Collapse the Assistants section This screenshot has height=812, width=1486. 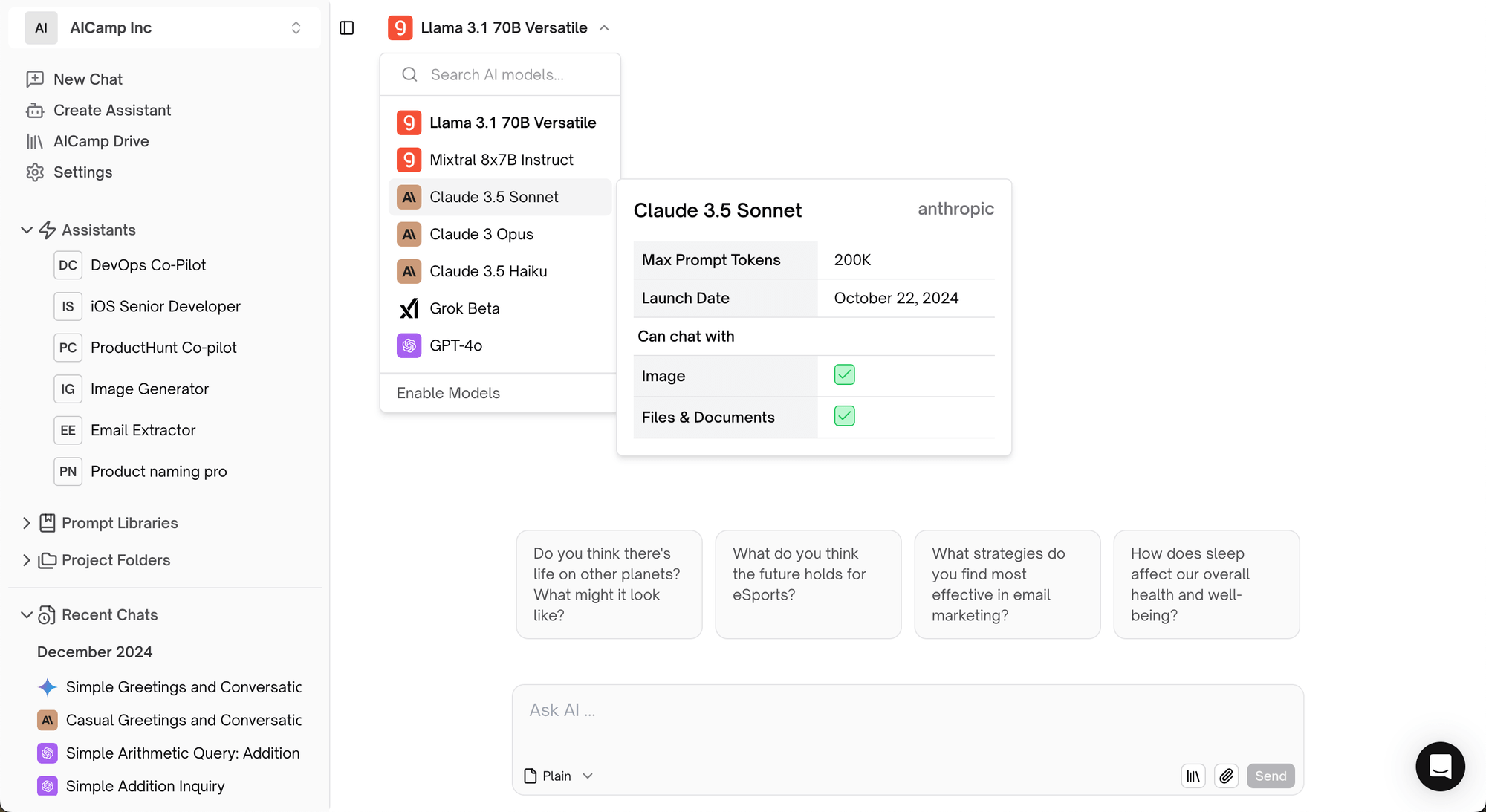click(27, 230)
